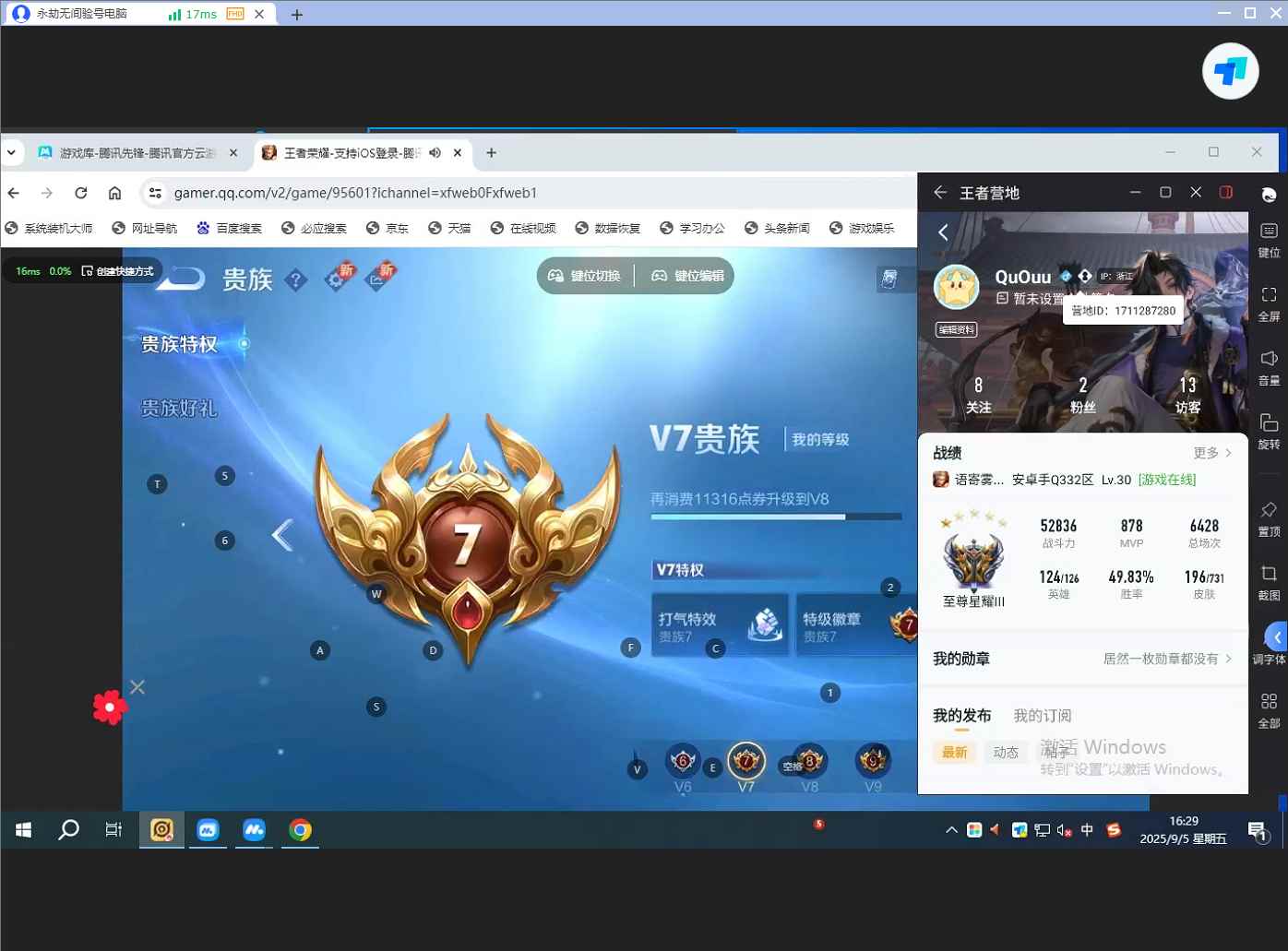Click the question mark beside 贵族

[x=295, y=279]
